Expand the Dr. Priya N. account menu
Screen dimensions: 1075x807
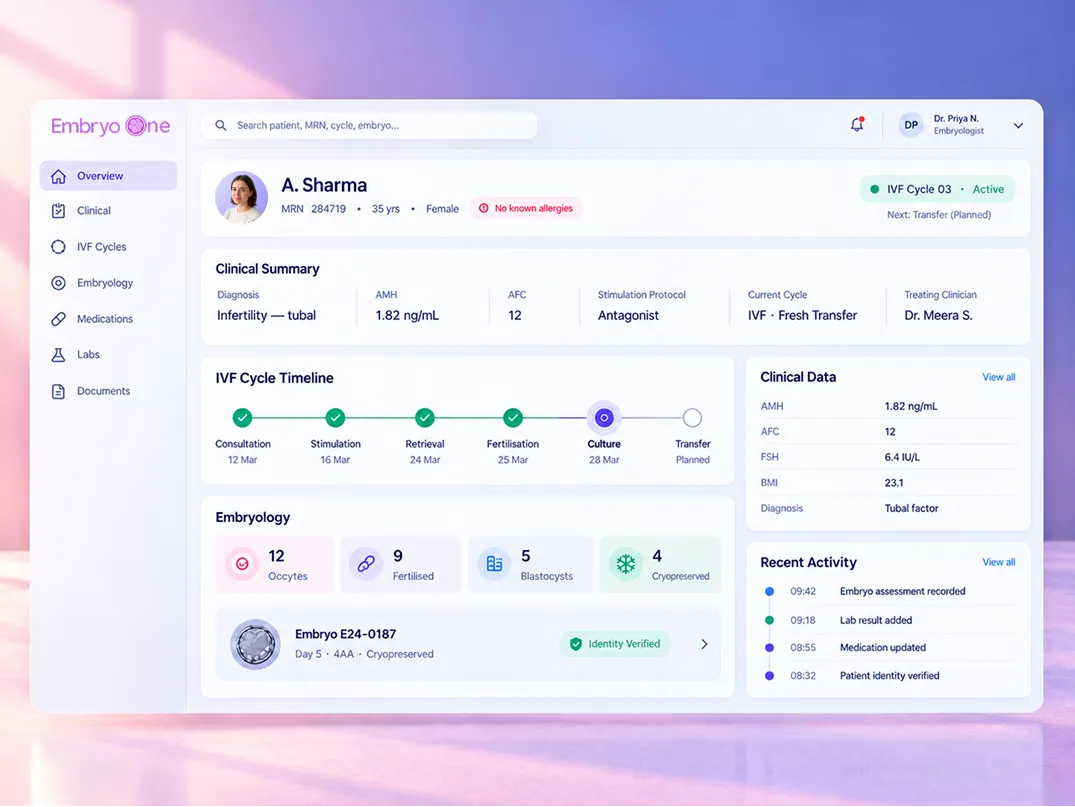pos(1018,125)
